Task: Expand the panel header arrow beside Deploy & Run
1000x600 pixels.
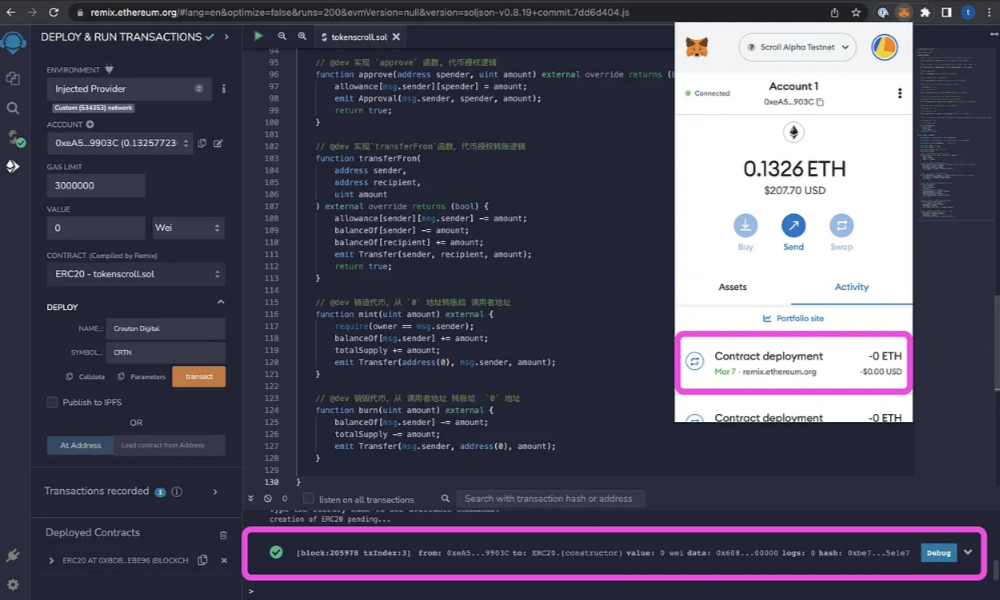Action: pos(226,37)
